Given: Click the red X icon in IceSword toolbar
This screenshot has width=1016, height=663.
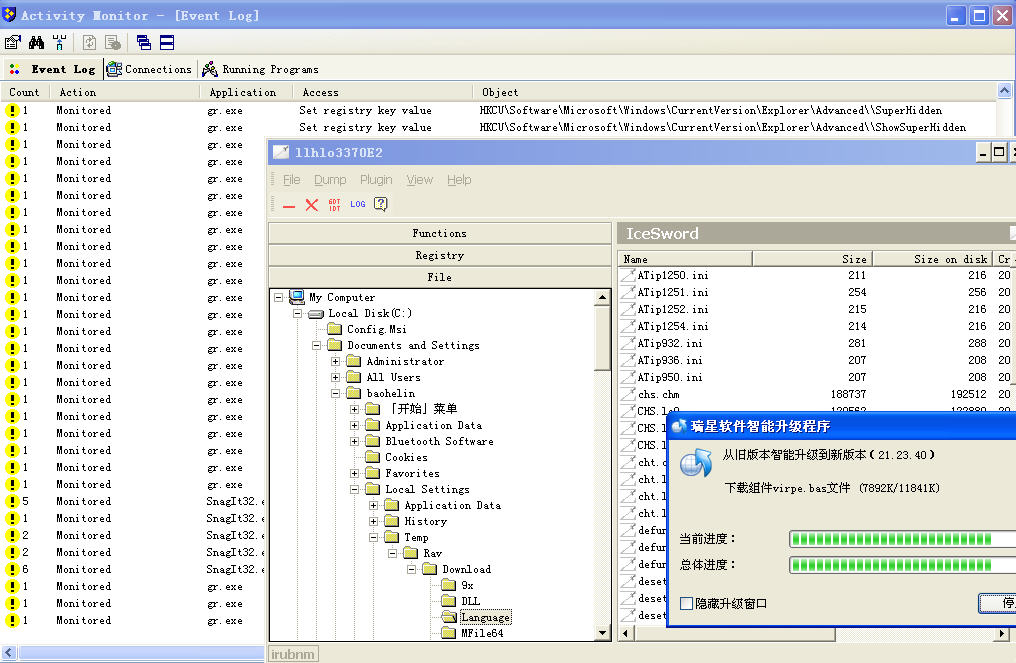Looking at the screenshot, I should coord(311,205).
